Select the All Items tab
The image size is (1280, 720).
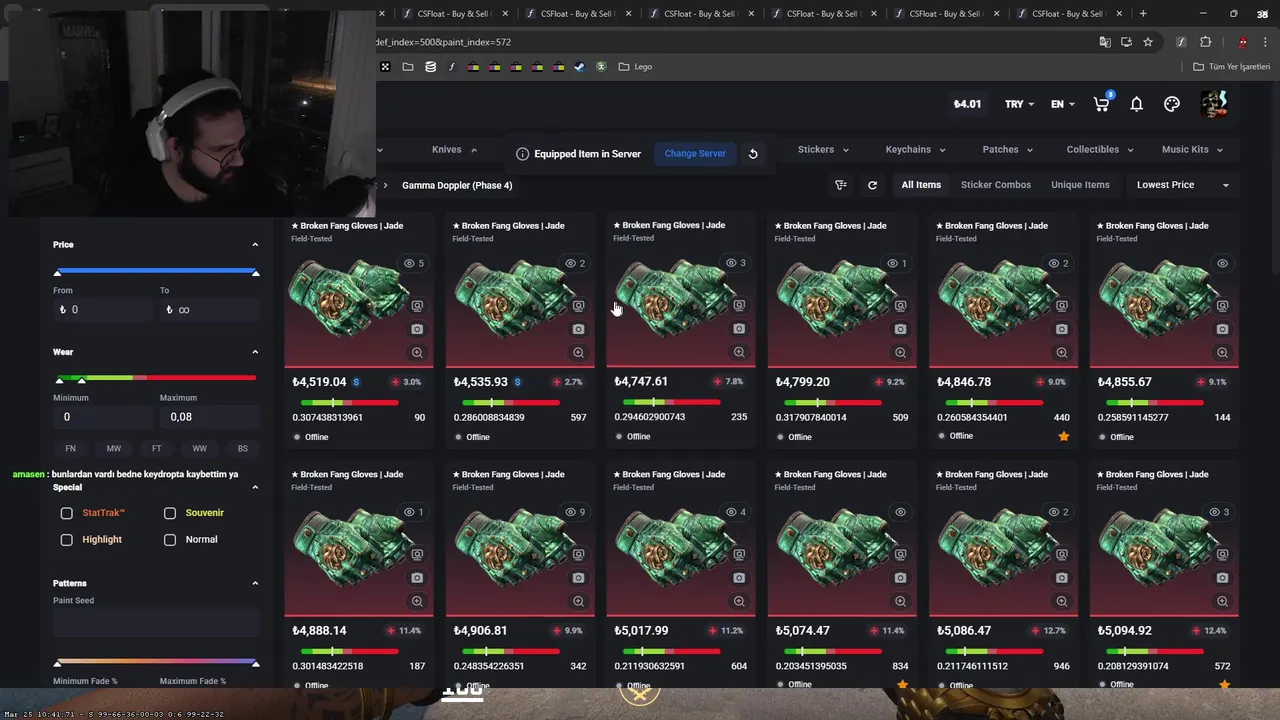coord(921,185)
